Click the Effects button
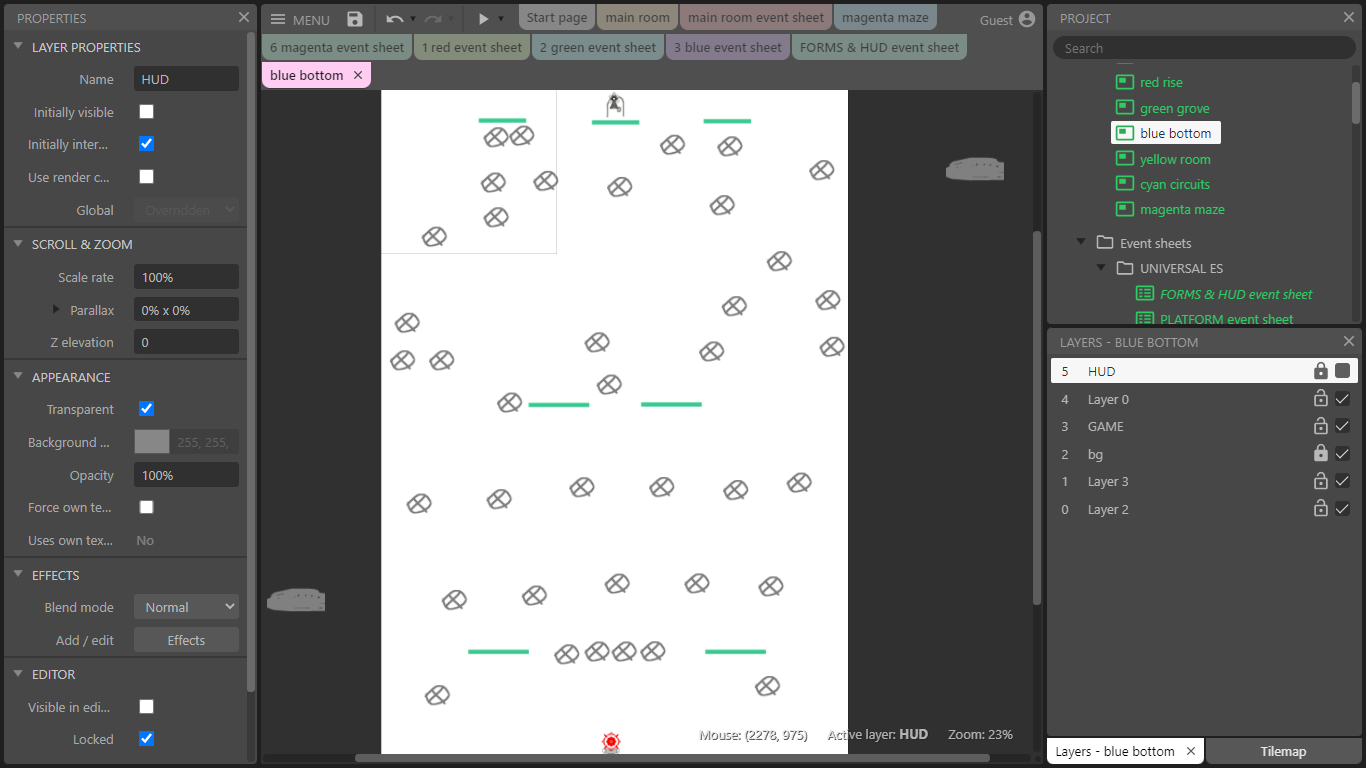Viewport: 1366px width, 768px height. [186, 640]
